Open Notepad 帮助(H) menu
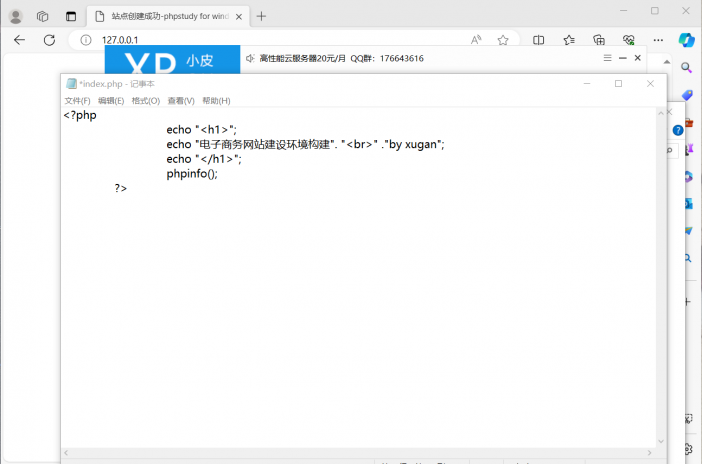The width and height of the screenshot is (702, 464). point(216,101)
